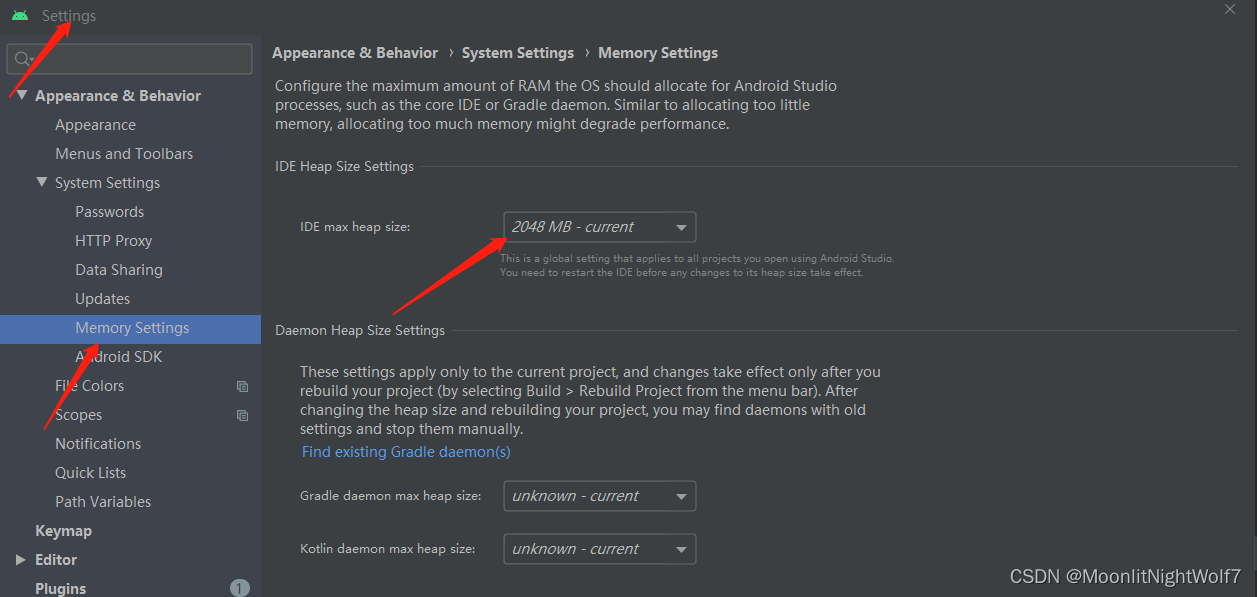Click the Daemon Heap Size Settings heading
The height and width of the screenshot is (597, 1257).
(x=360, y=331)
